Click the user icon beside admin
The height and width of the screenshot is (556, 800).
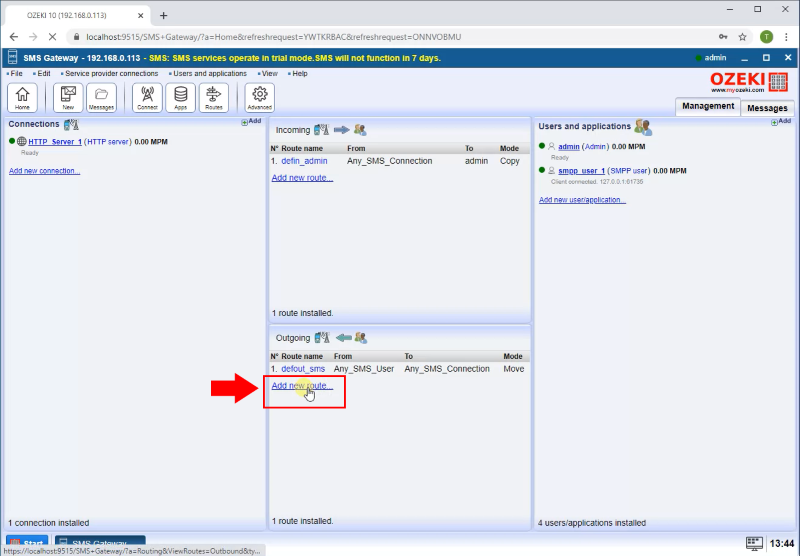pyautogui.click(x=552, y=146)
